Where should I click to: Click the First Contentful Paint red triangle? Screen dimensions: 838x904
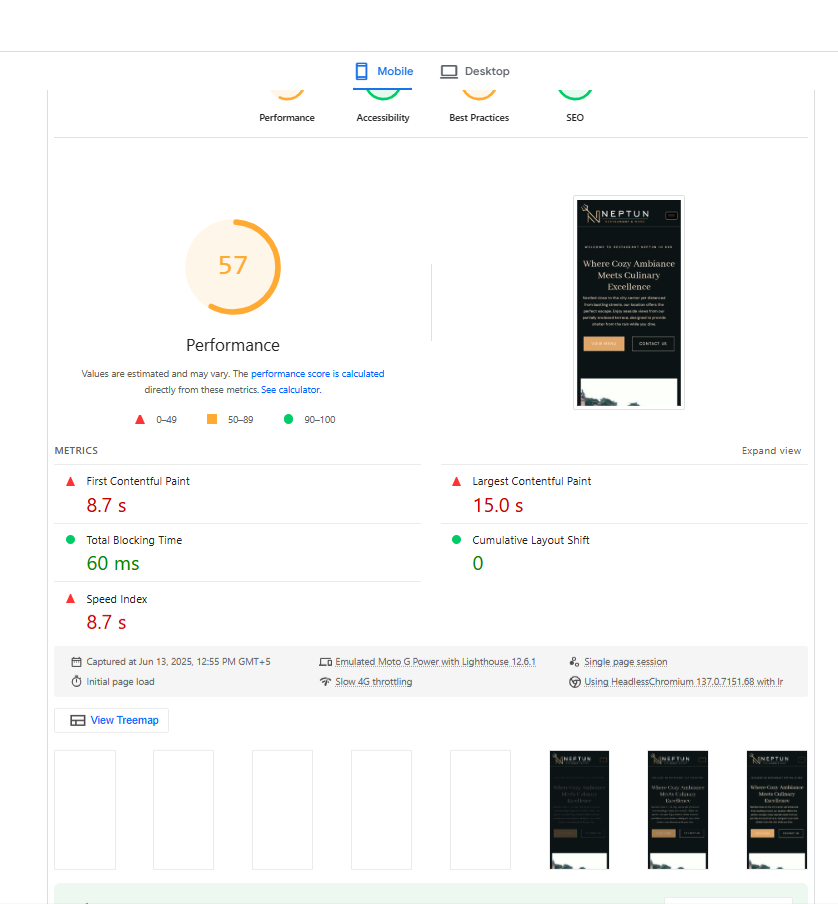click(x=71, y=481)
